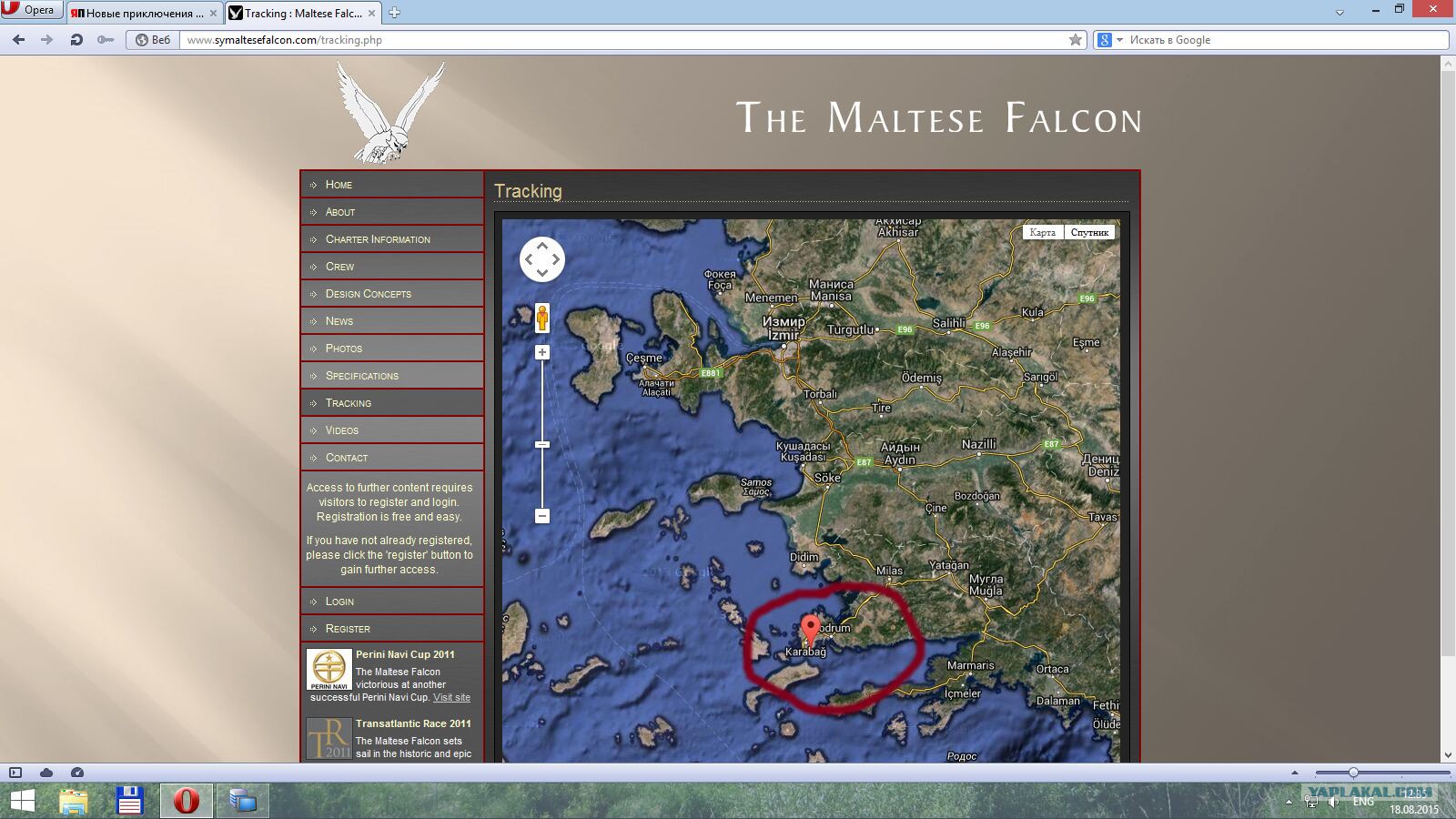This screenshot has height=819, width=1456.
Task: Switch to the Новые приключения tab
Action: click(144, 13)
